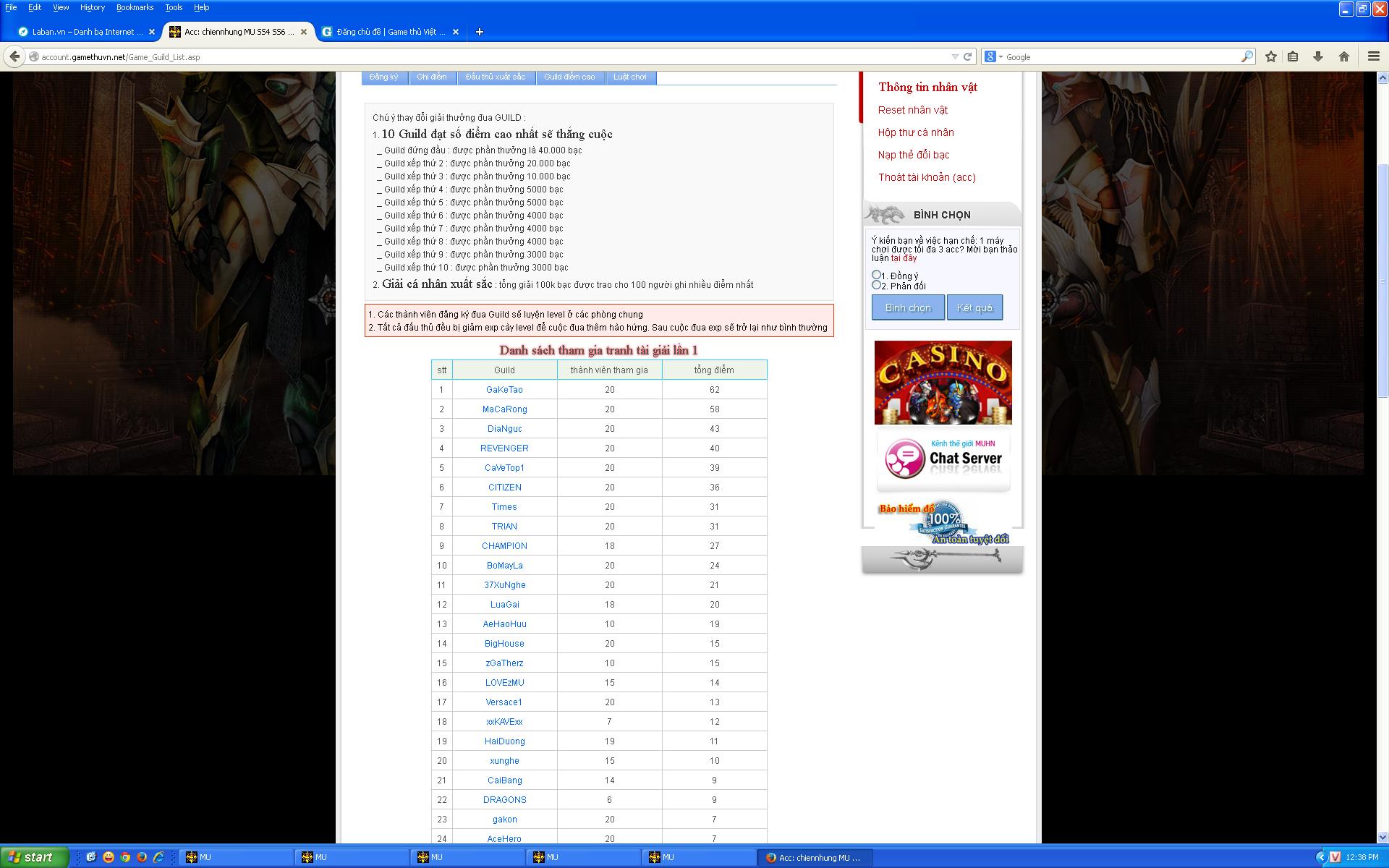Open Yahoo Messenger smiley quick launch icon

pos(109,857)
